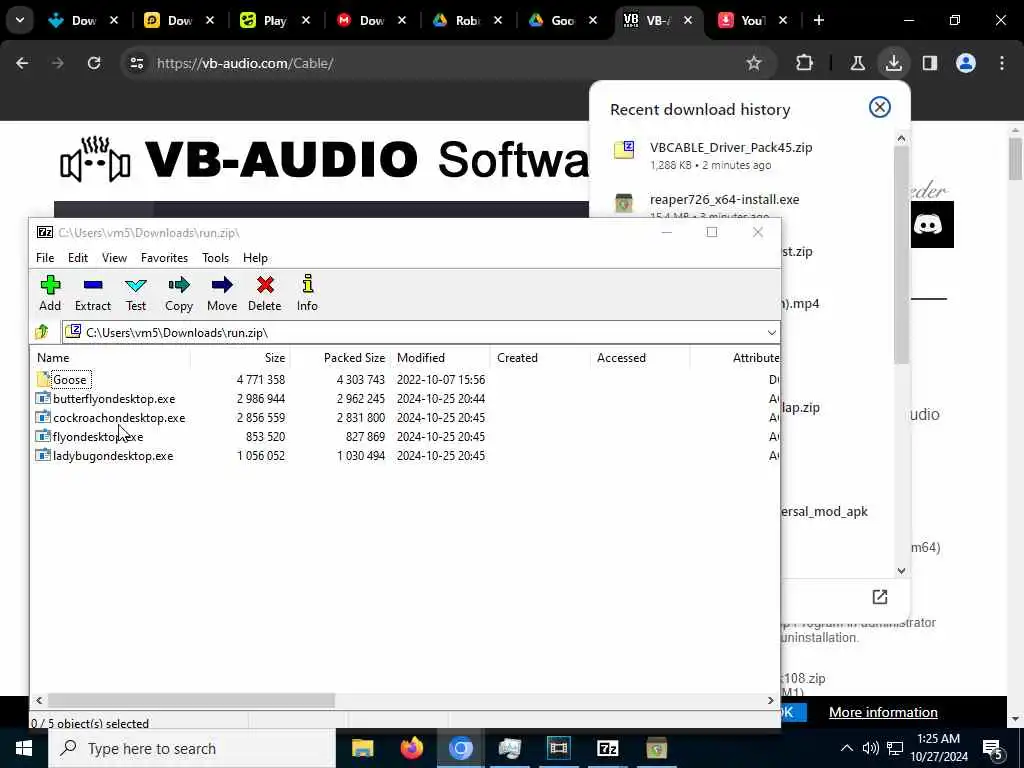This screenshot has height=768, width=1024.
Task: Select ladybugondesktop.exe file
Action: [113, 456]
